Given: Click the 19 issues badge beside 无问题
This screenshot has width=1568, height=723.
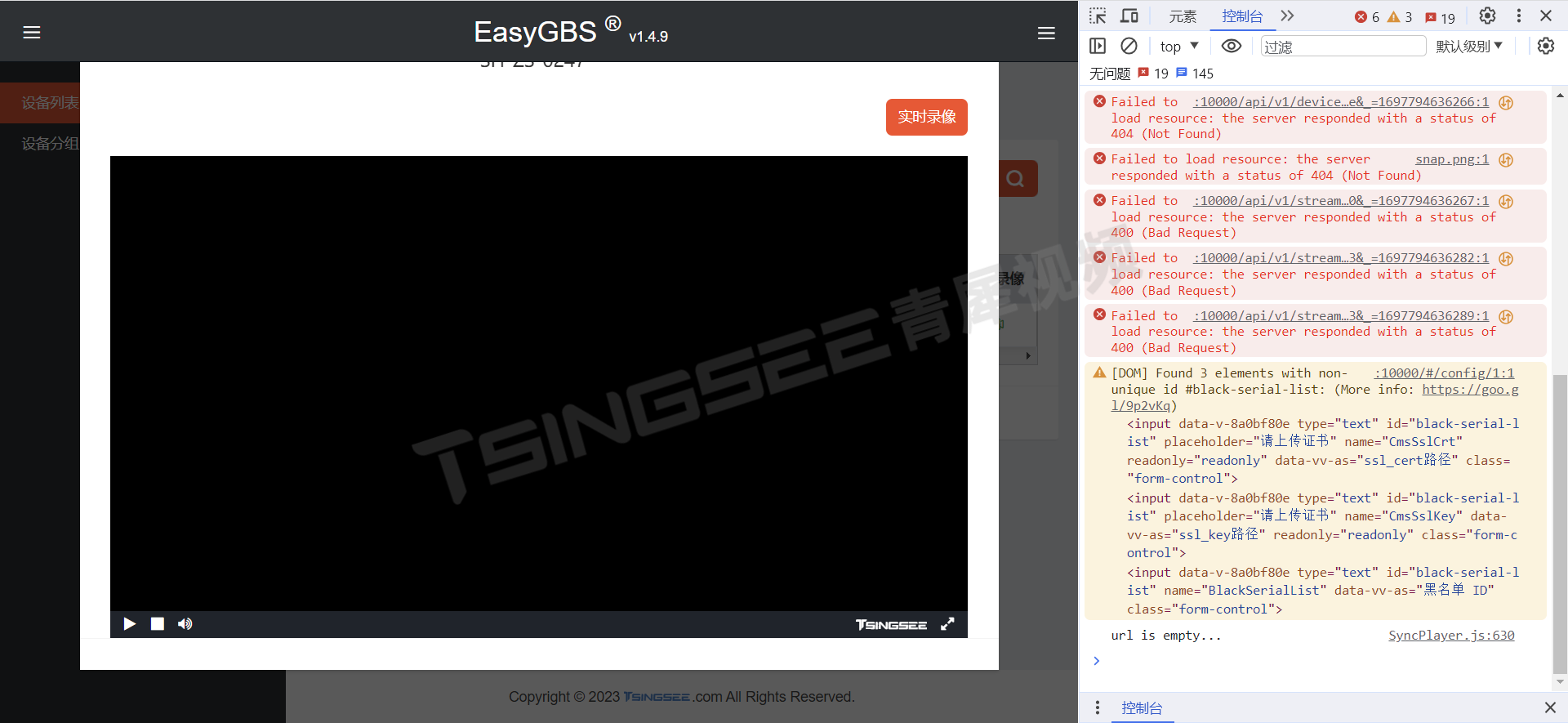Looking at the screenshot, I should [1153, 74].
